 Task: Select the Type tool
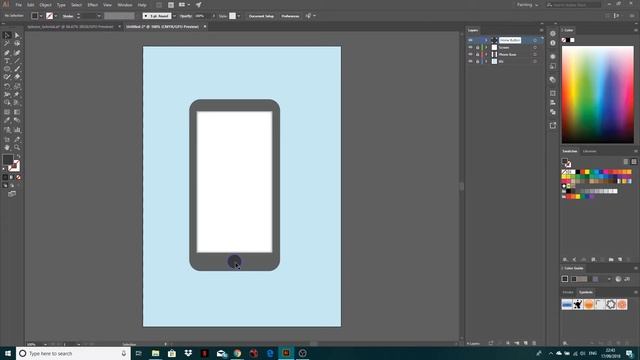coord(7,61)
